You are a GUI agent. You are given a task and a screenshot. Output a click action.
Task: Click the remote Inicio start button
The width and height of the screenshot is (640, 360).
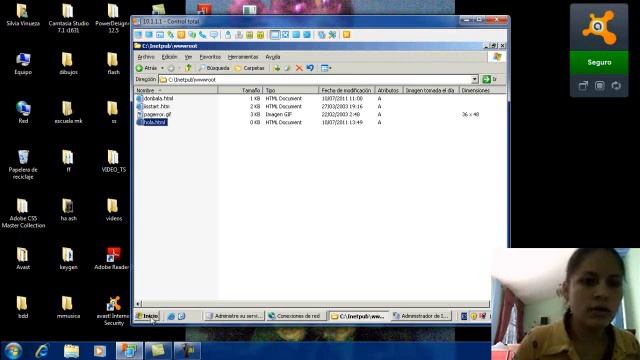point(147,316)
